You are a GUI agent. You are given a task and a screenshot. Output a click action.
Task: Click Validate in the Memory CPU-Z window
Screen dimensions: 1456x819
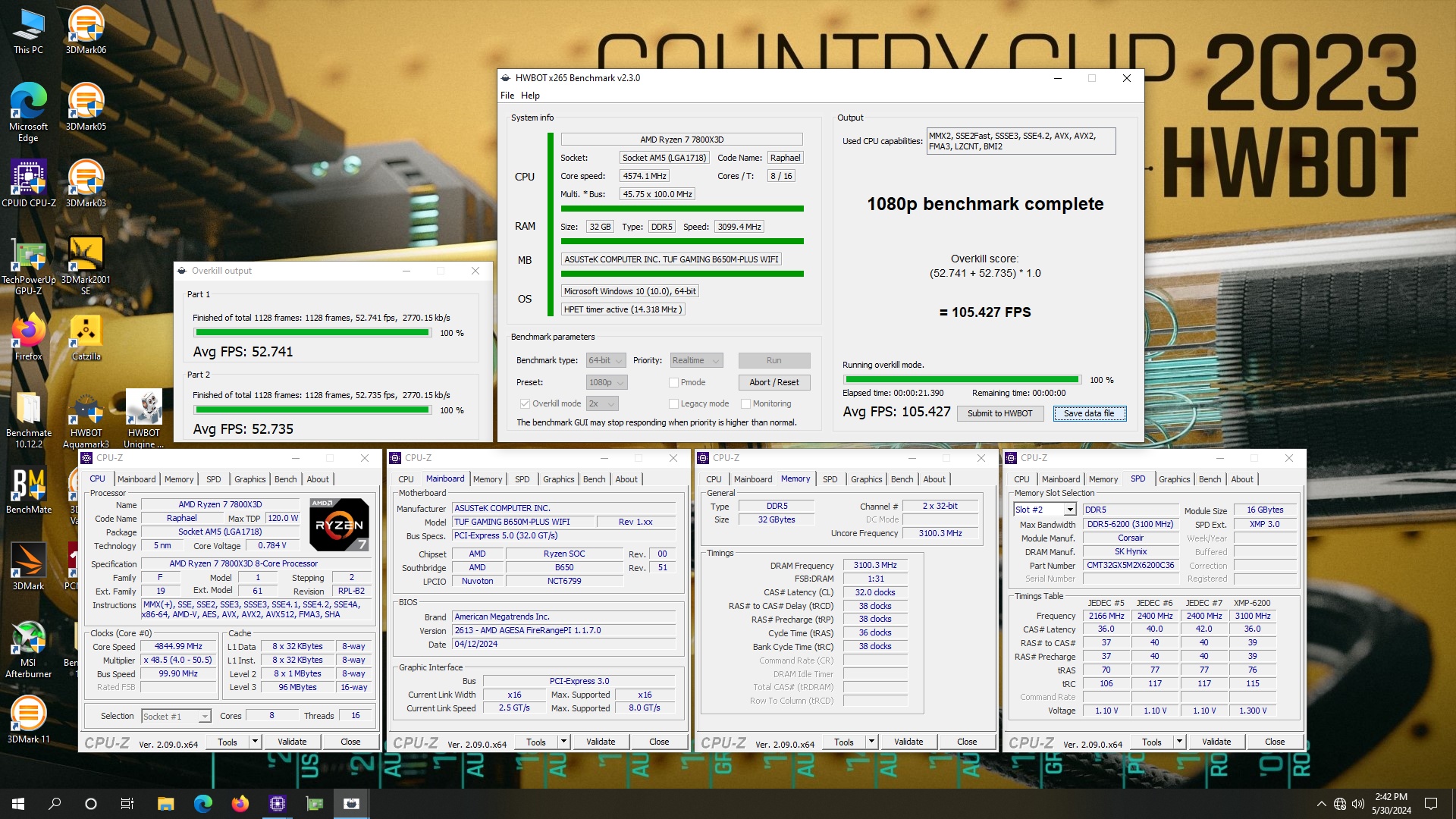[x=908, y=742]
